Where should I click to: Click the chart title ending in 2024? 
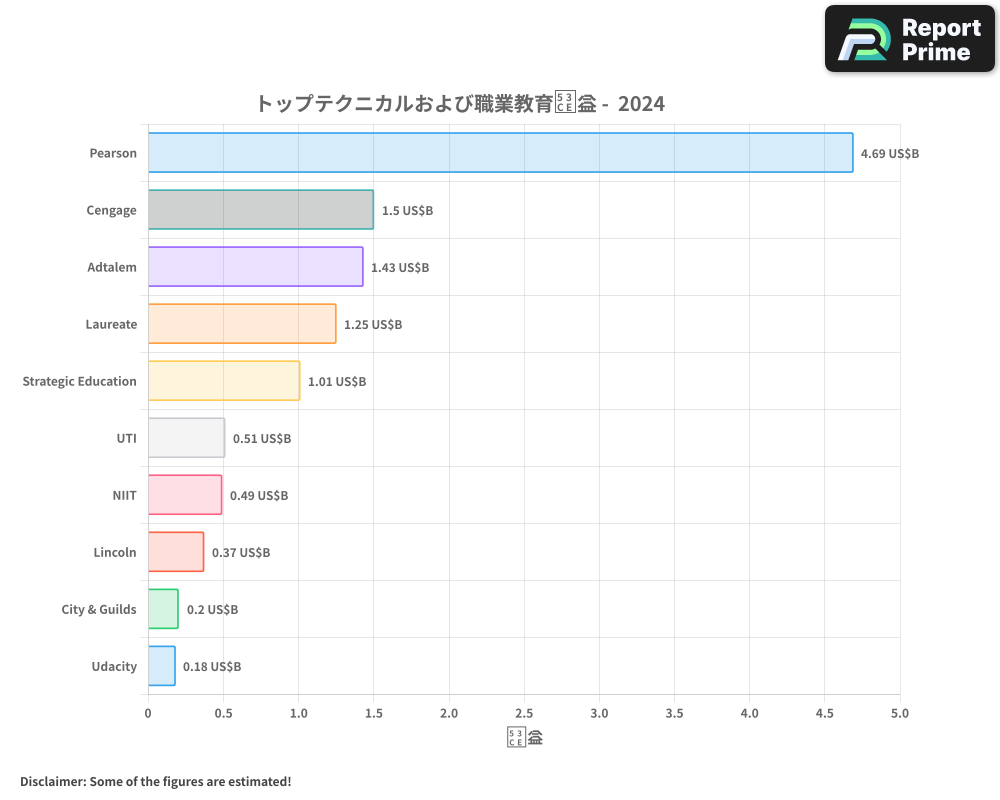[x=460, y=103]
